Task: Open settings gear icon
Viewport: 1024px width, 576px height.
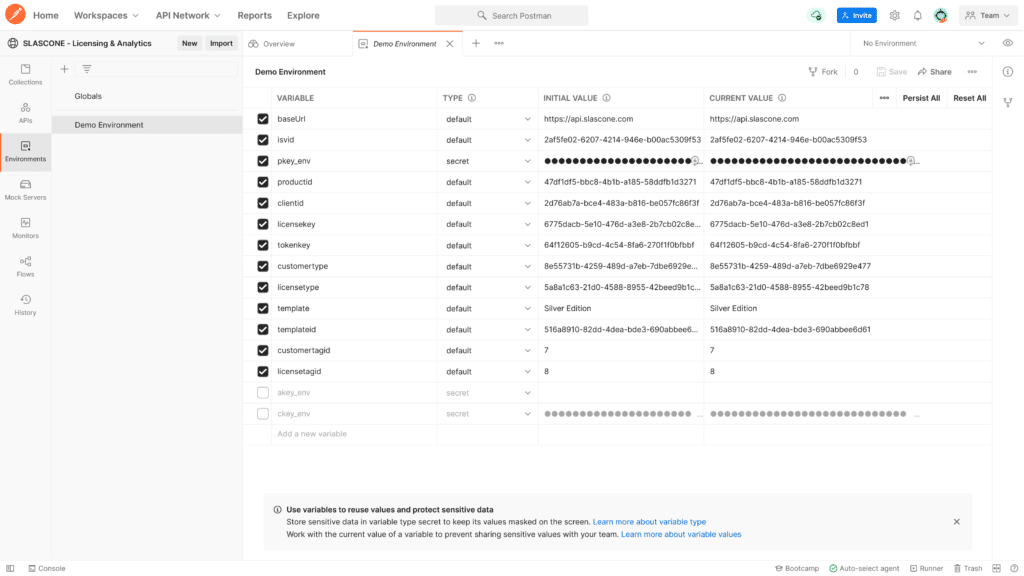Action: pos(895,15)
